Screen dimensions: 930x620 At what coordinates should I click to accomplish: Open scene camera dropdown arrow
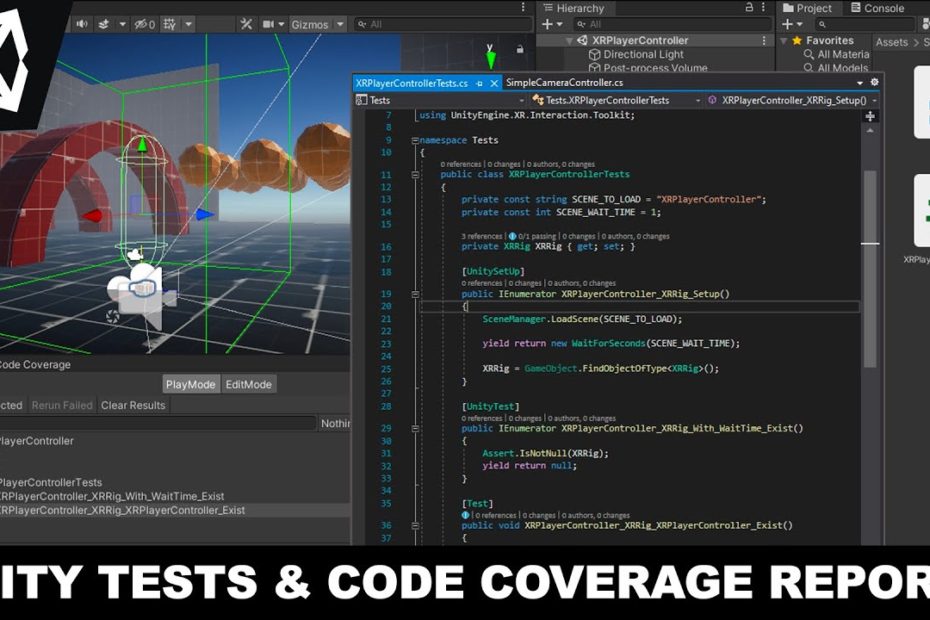281,24
